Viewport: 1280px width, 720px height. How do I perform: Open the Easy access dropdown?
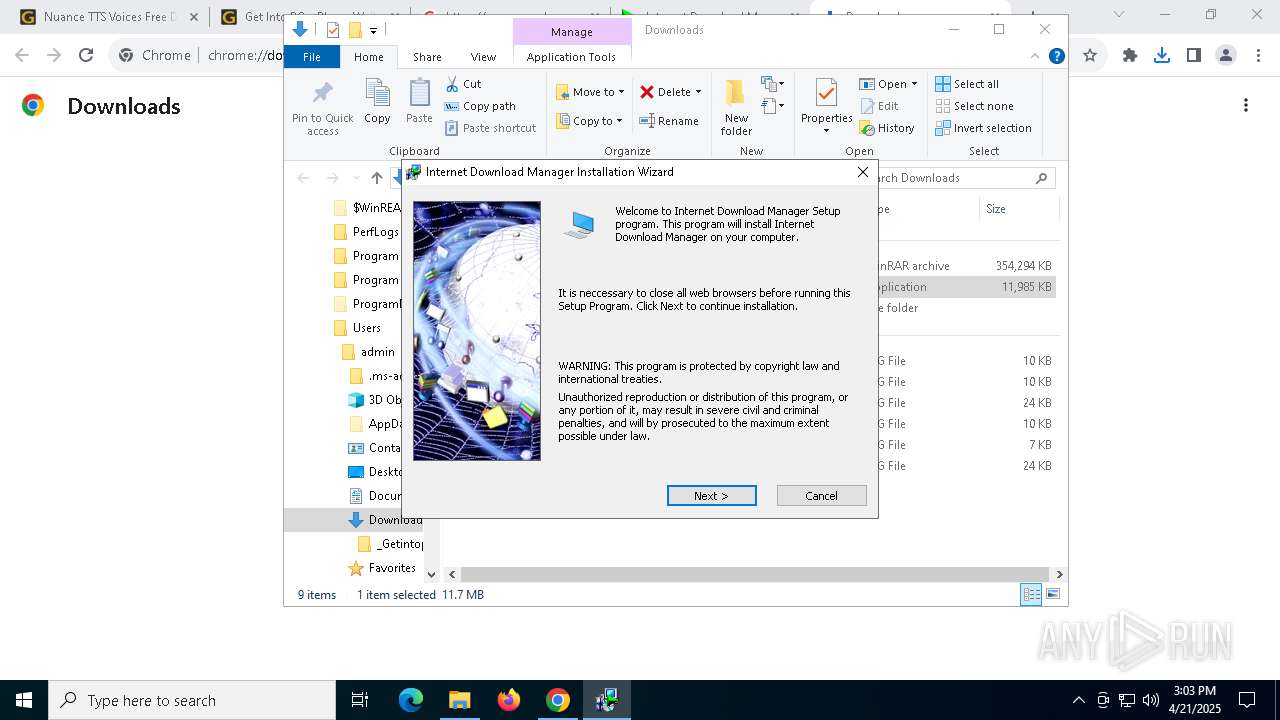773,105
